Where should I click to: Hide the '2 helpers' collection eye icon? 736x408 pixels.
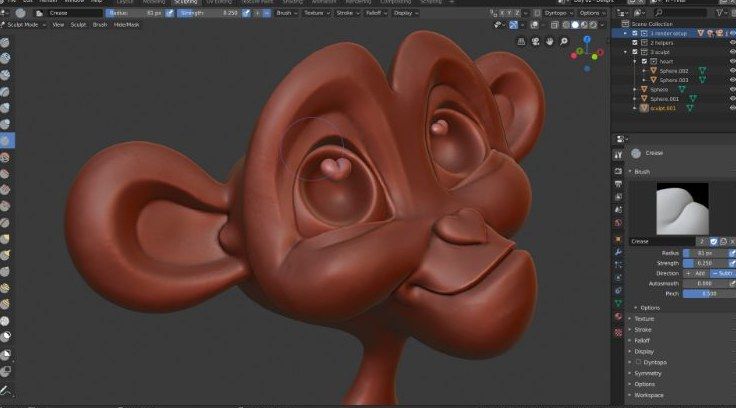[x=732, y=43]
